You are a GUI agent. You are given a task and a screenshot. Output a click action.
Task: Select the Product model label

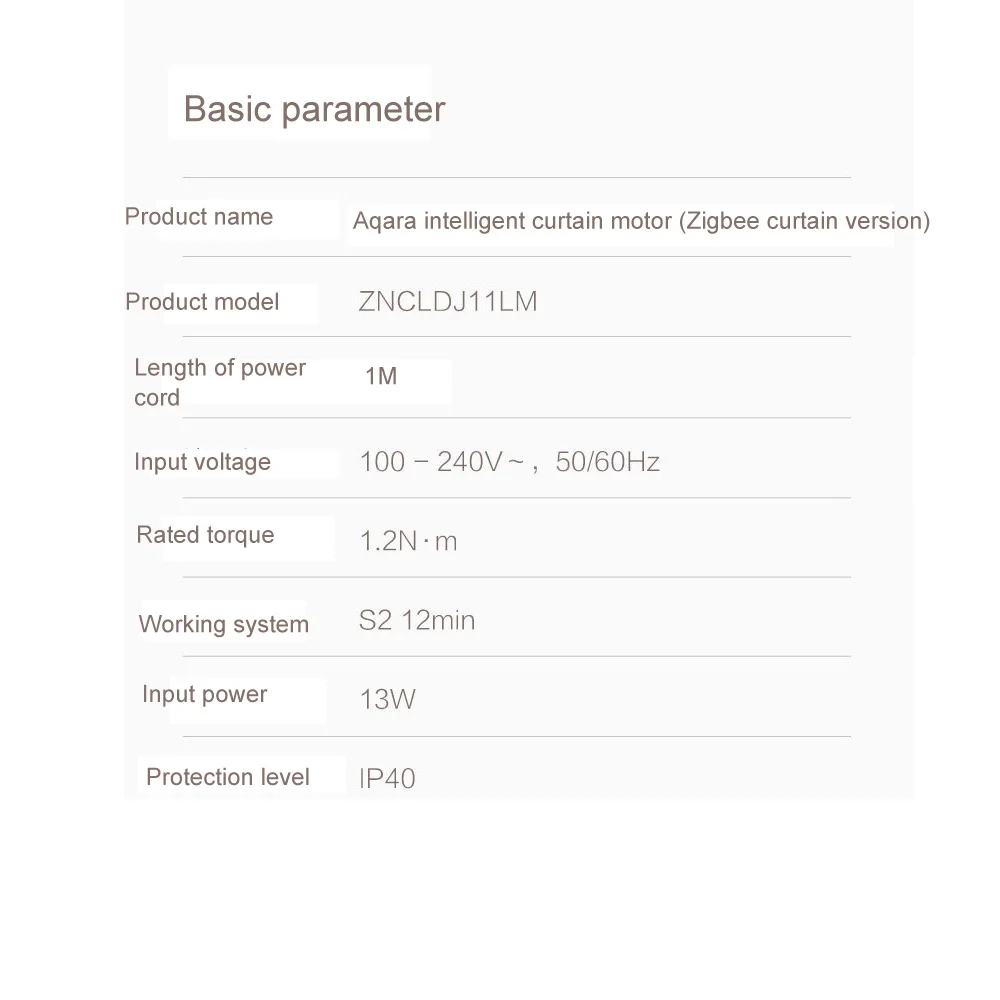coord(202,302)
